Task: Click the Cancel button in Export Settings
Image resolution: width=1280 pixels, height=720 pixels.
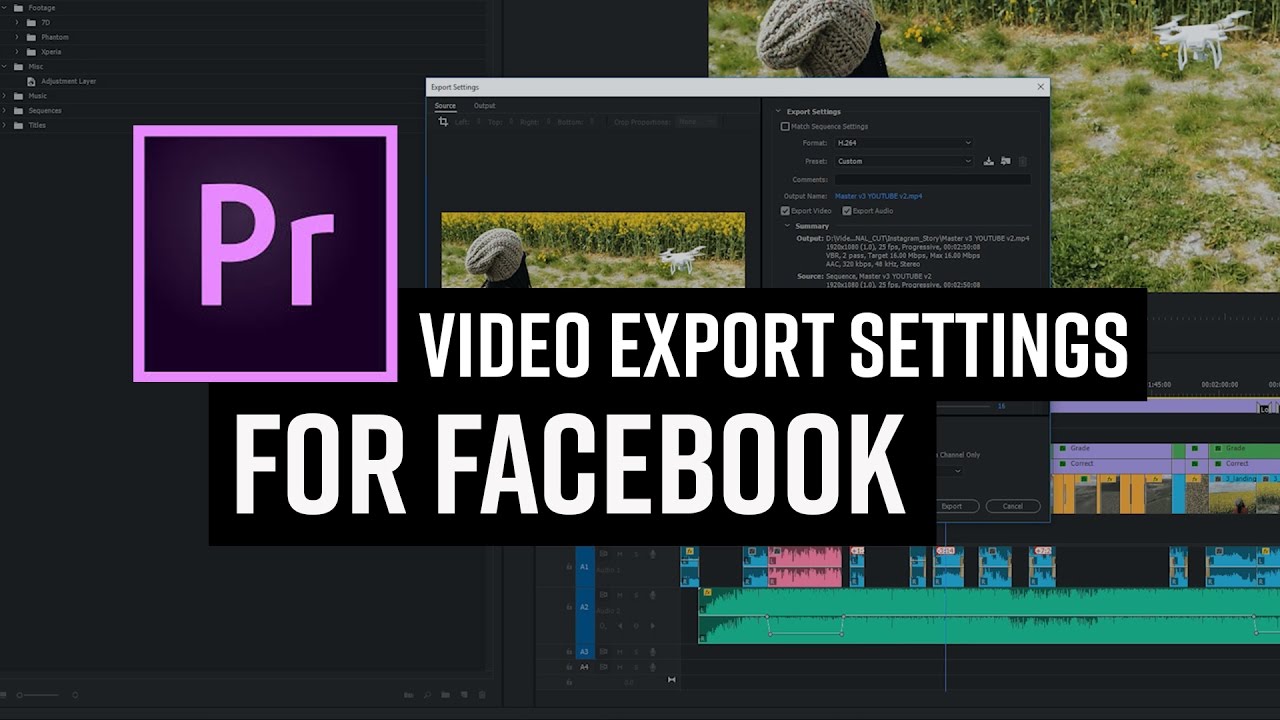Action: 1012,506
